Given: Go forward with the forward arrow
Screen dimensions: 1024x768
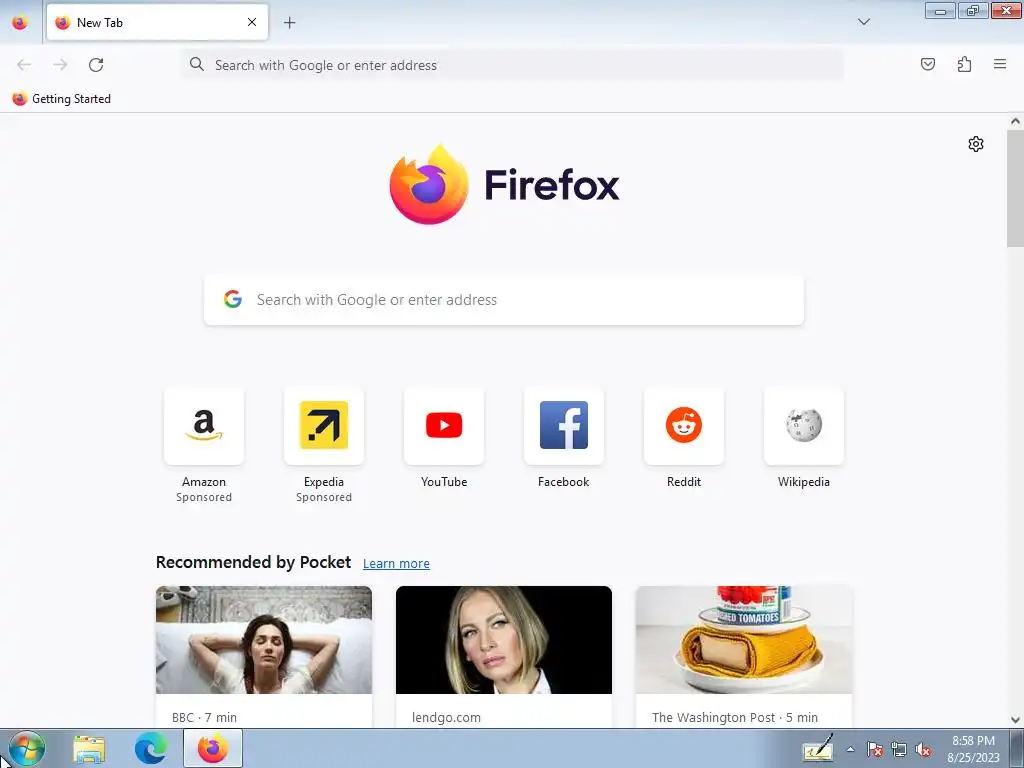Looking at the screenshot, I should tap(60, 65).
